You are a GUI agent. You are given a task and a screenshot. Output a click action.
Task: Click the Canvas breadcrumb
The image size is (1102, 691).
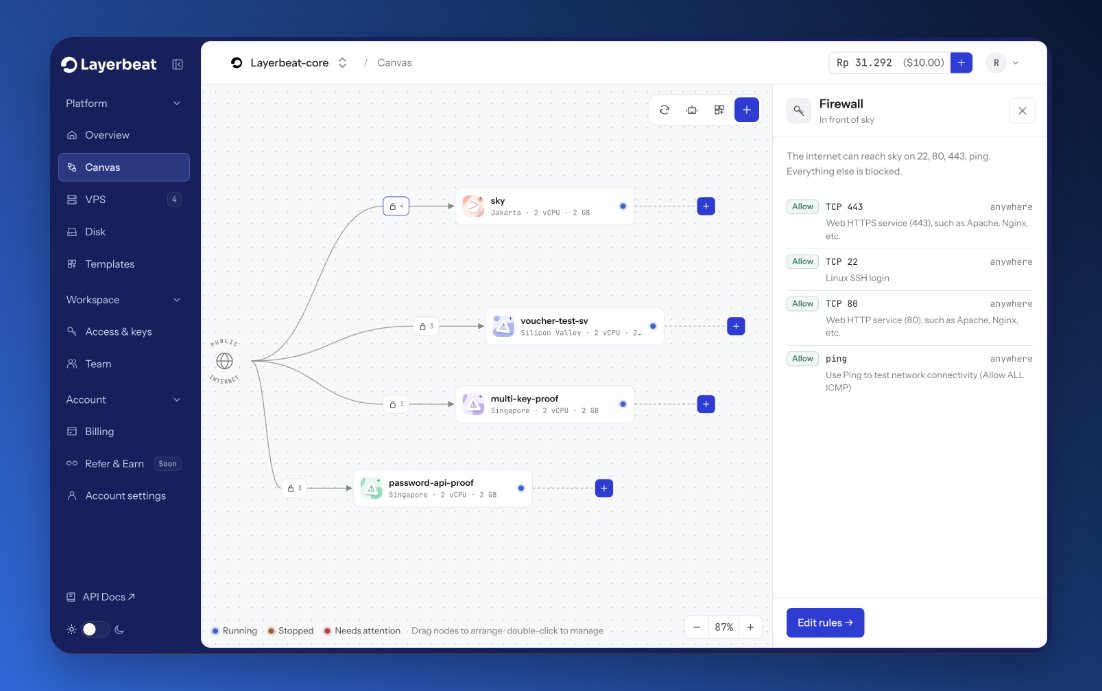[x=394, y=63]
